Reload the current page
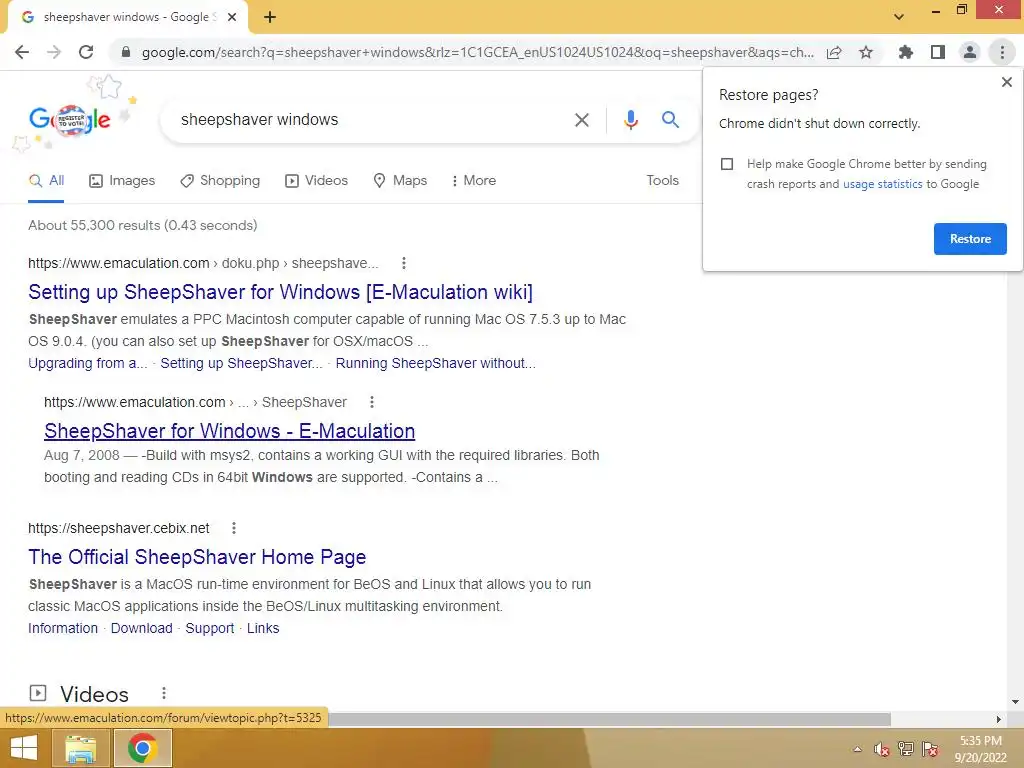Viewport: 1024px width, 768px height. pos(86,52)
